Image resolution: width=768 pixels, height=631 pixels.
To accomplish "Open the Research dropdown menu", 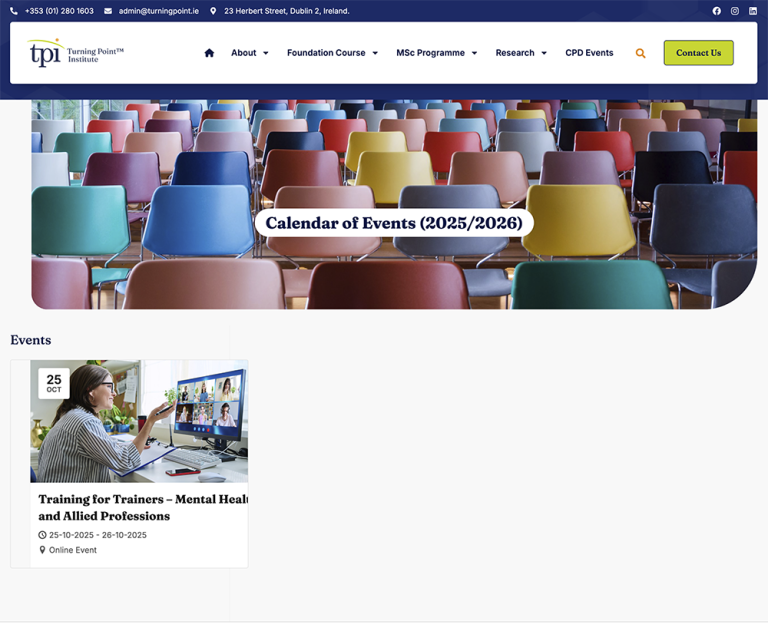I will coord(521,53).
